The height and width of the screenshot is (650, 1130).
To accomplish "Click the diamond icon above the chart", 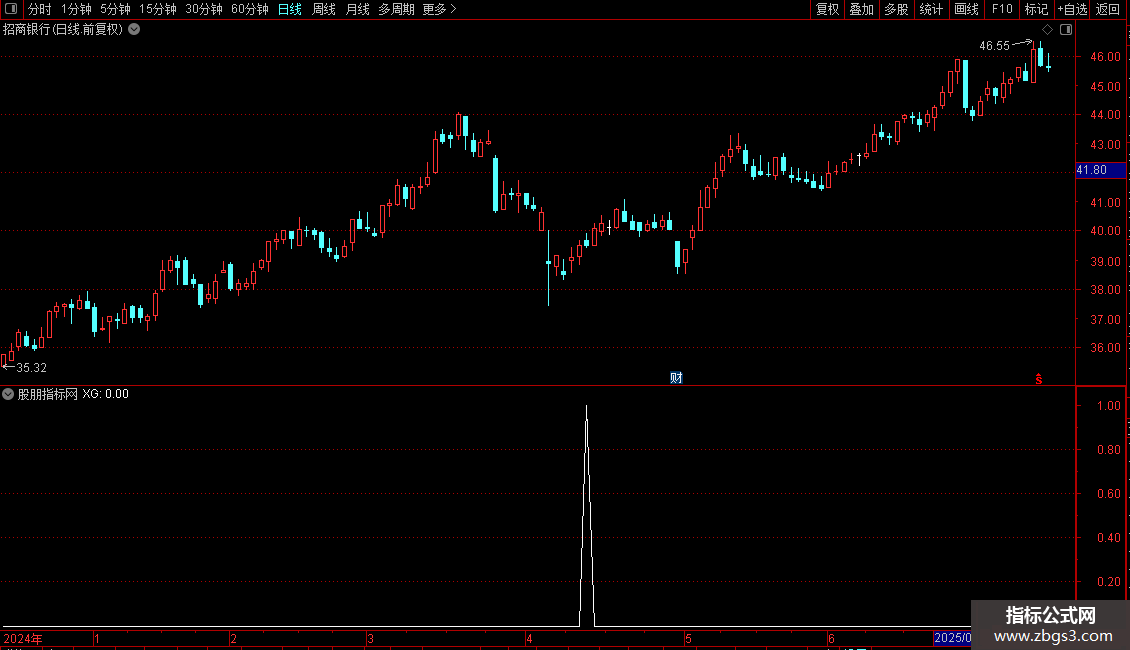I will pos(1047,30).
